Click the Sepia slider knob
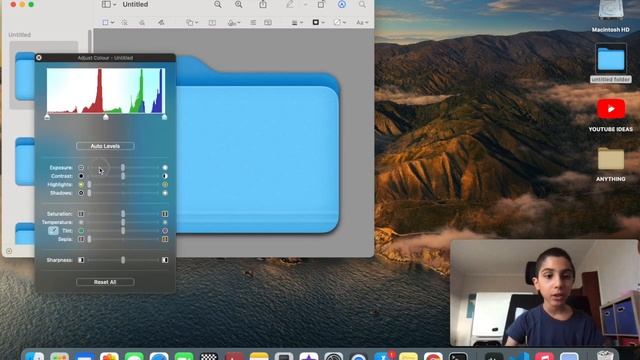 click(89, 239)
